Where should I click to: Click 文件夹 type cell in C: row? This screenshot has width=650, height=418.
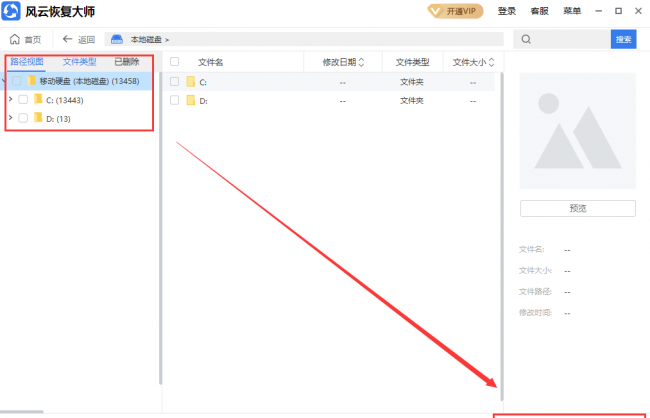pyautogui.click(x=412, y=82)
